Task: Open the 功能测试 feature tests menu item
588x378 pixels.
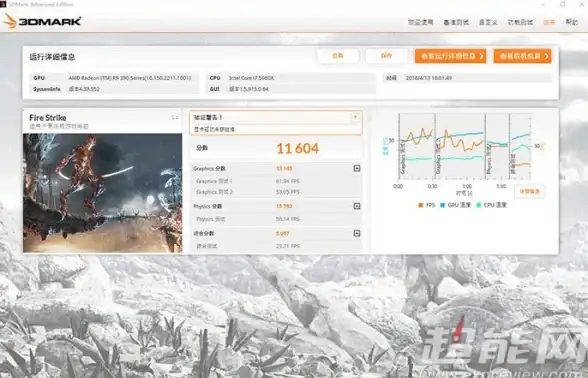Action: [x=520, y=22]
